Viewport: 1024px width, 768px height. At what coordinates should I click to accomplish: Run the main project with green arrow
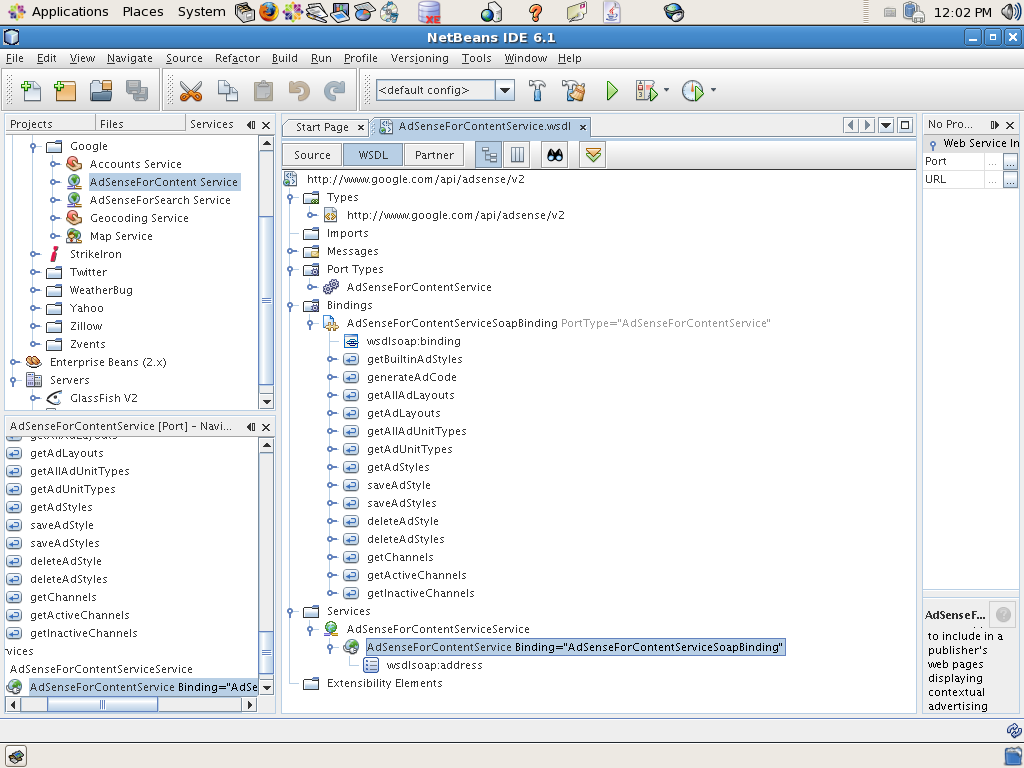(x=612, y=91)
